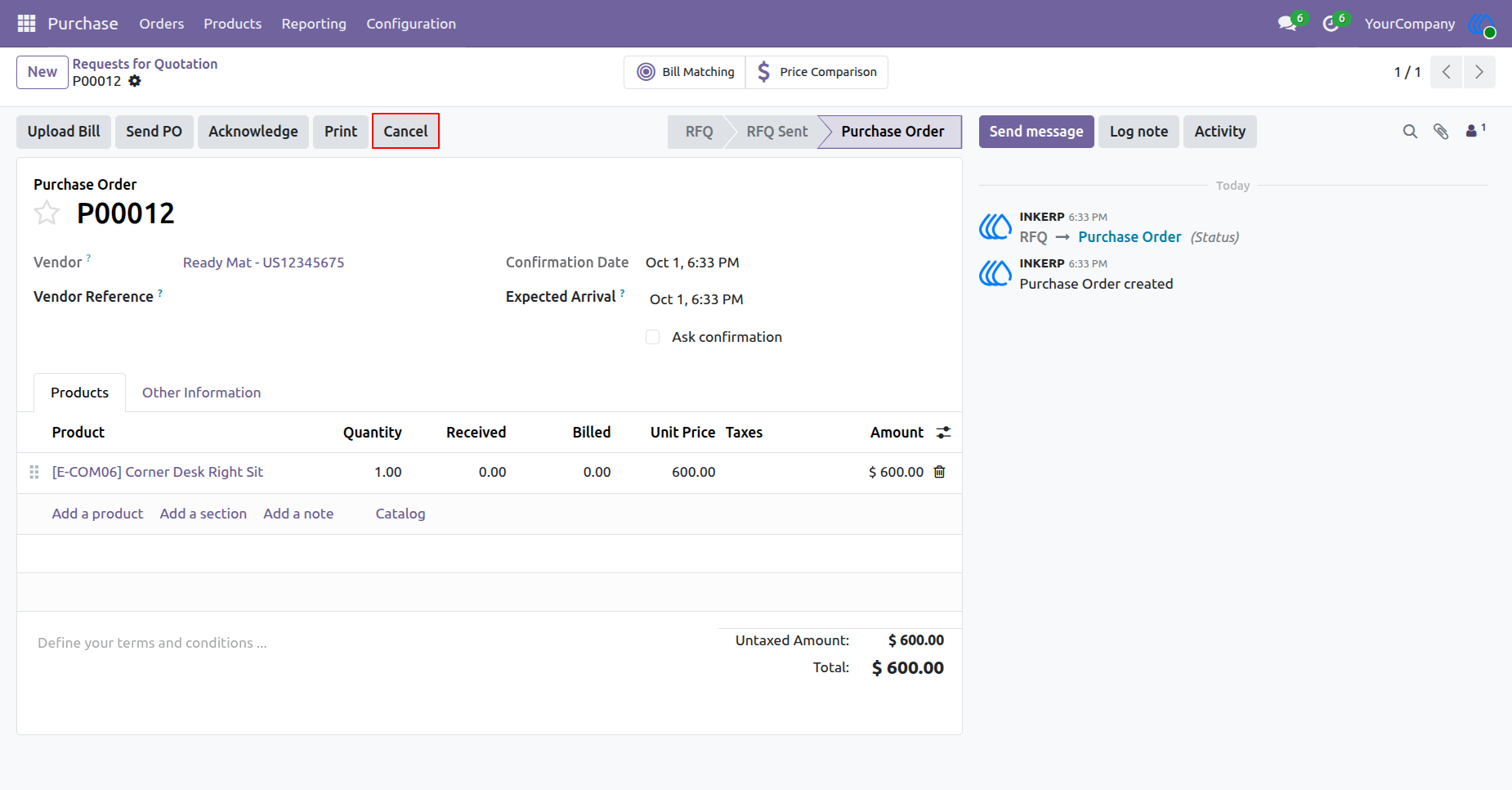Open Requests for Quotation breadcrumb
1512x790 pixels.
145,64
